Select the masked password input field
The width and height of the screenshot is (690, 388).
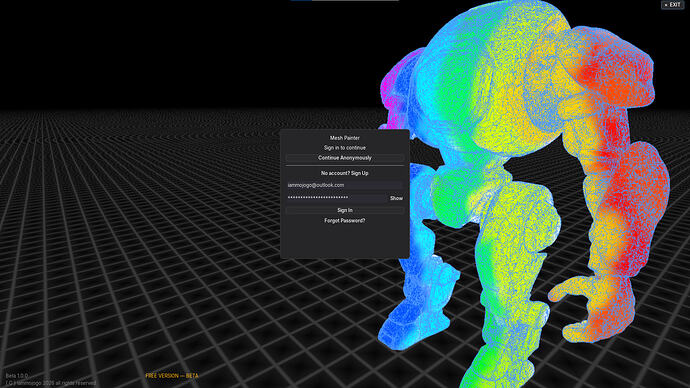click(x=337, y=198)
